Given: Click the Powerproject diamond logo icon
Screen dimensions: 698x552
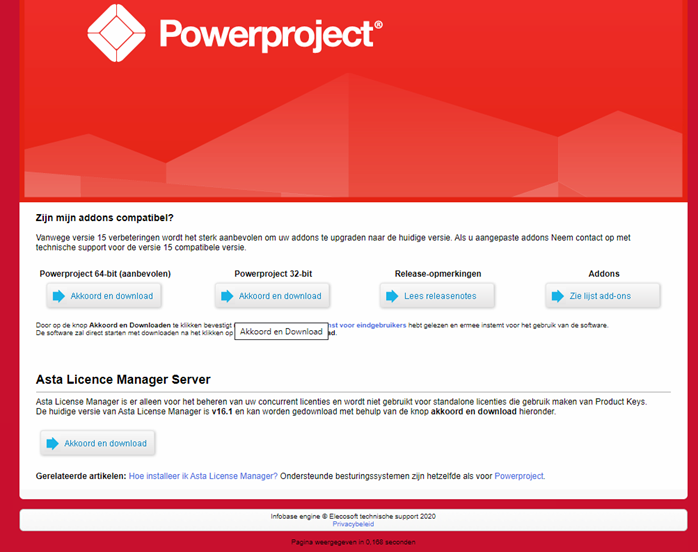Looking at the screenshot, I should (x=117, y=32).
